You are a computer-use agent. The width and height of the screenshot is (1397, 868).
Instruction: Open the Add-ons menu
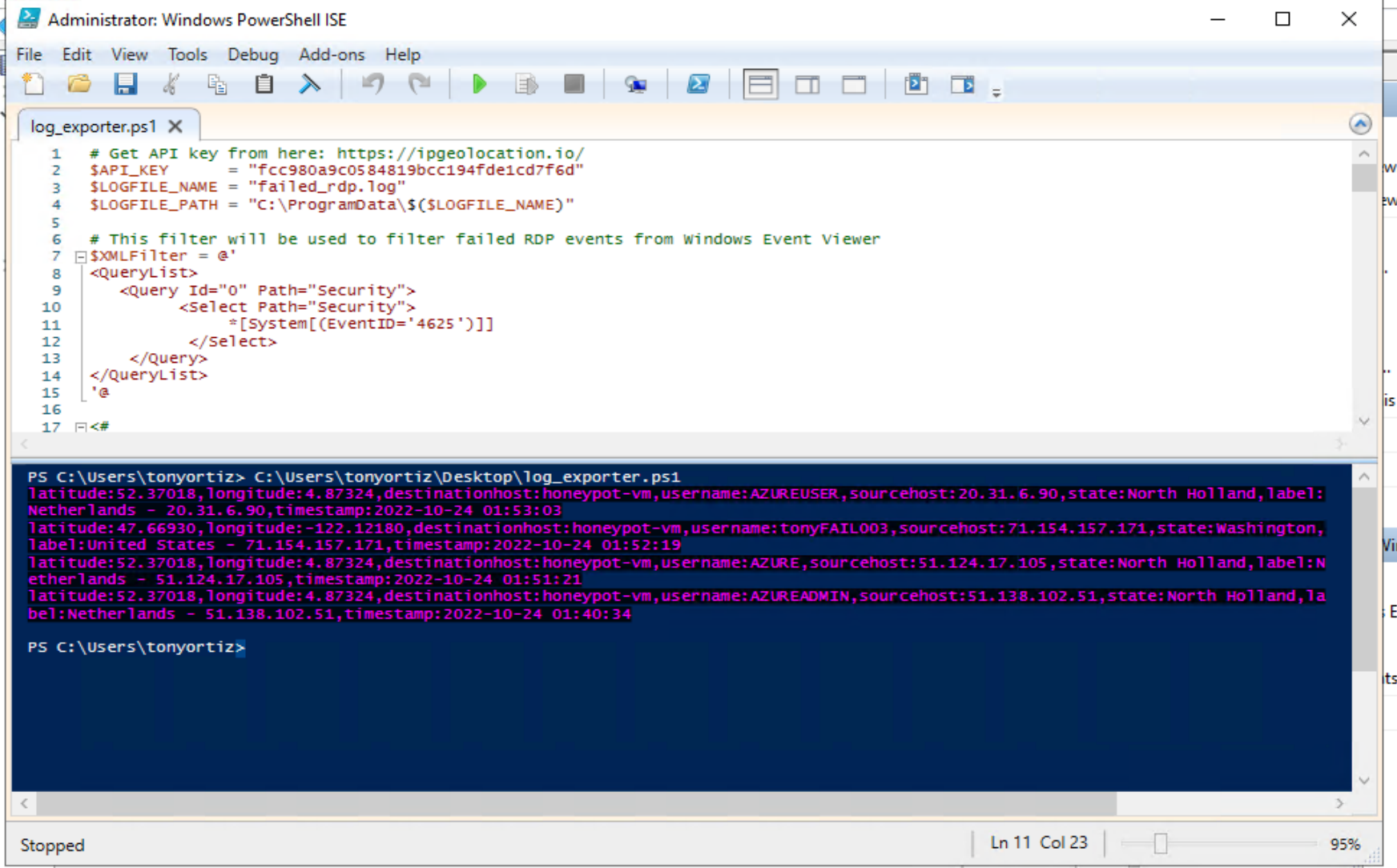pos(331,54)
